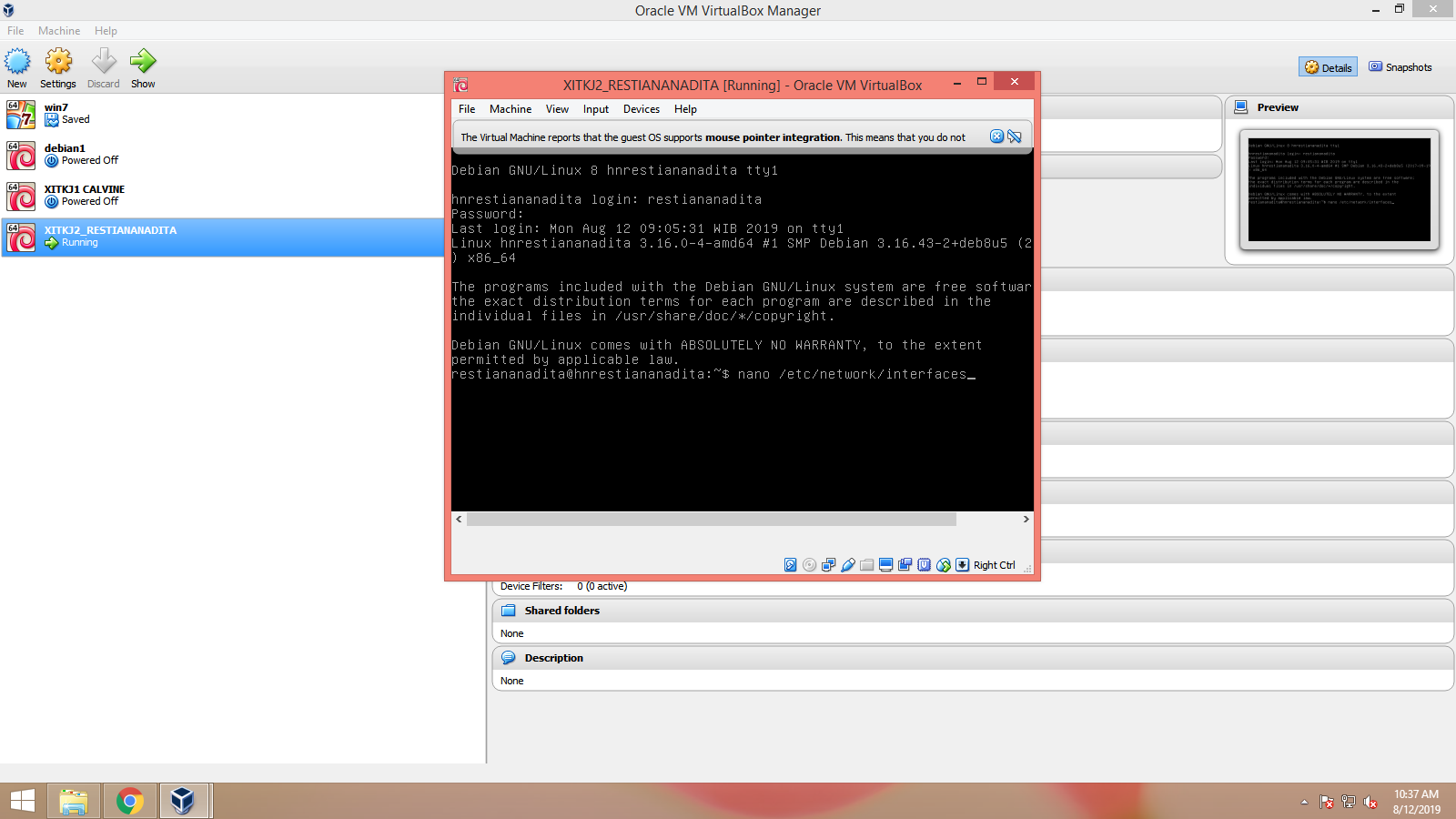Open the Windows Start menu
Image resolution: width=1456 pixels, height=819 pixels.
pyautogui.click(x=22, y=801)
